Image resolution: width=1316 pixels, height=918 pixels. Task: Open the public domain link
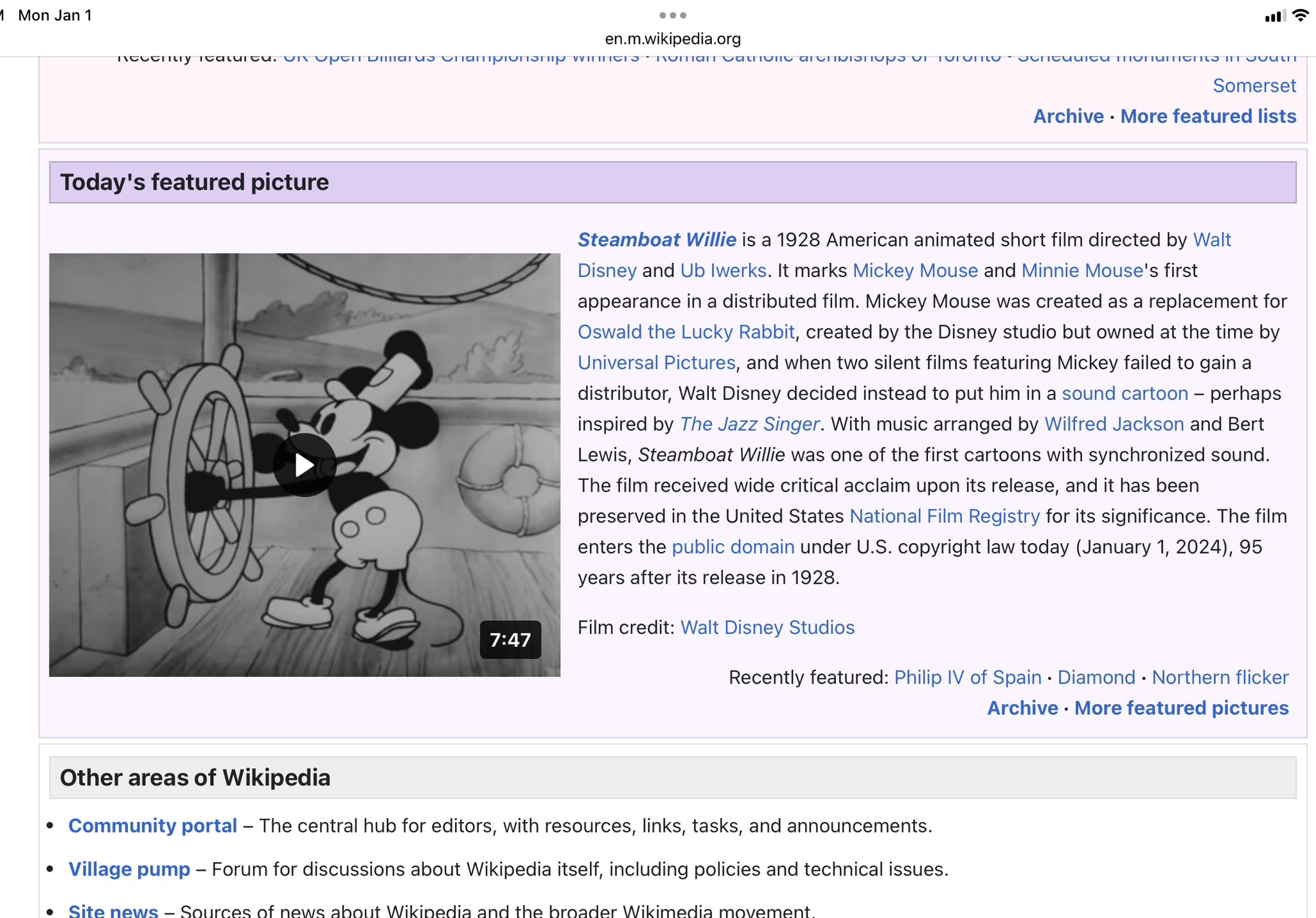[733, 547]
